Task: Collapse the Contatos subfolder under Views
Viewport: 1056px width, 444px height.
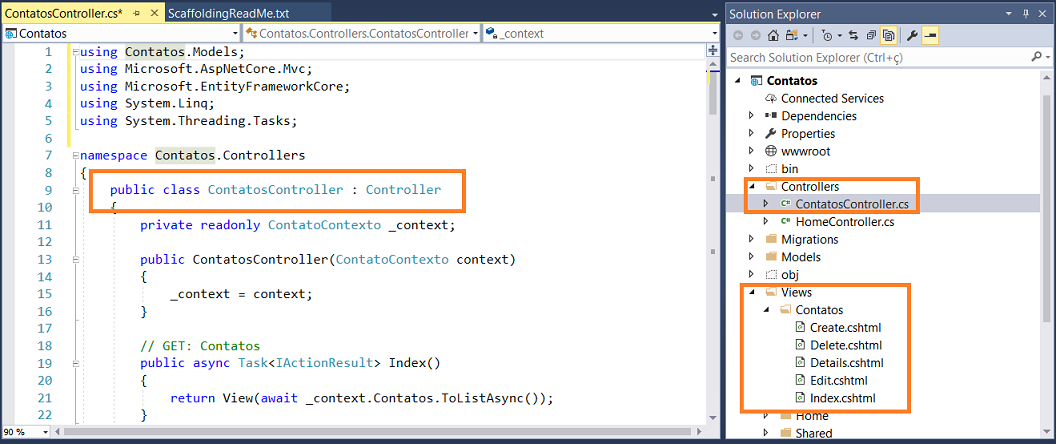Action: (x=766, y=310)
